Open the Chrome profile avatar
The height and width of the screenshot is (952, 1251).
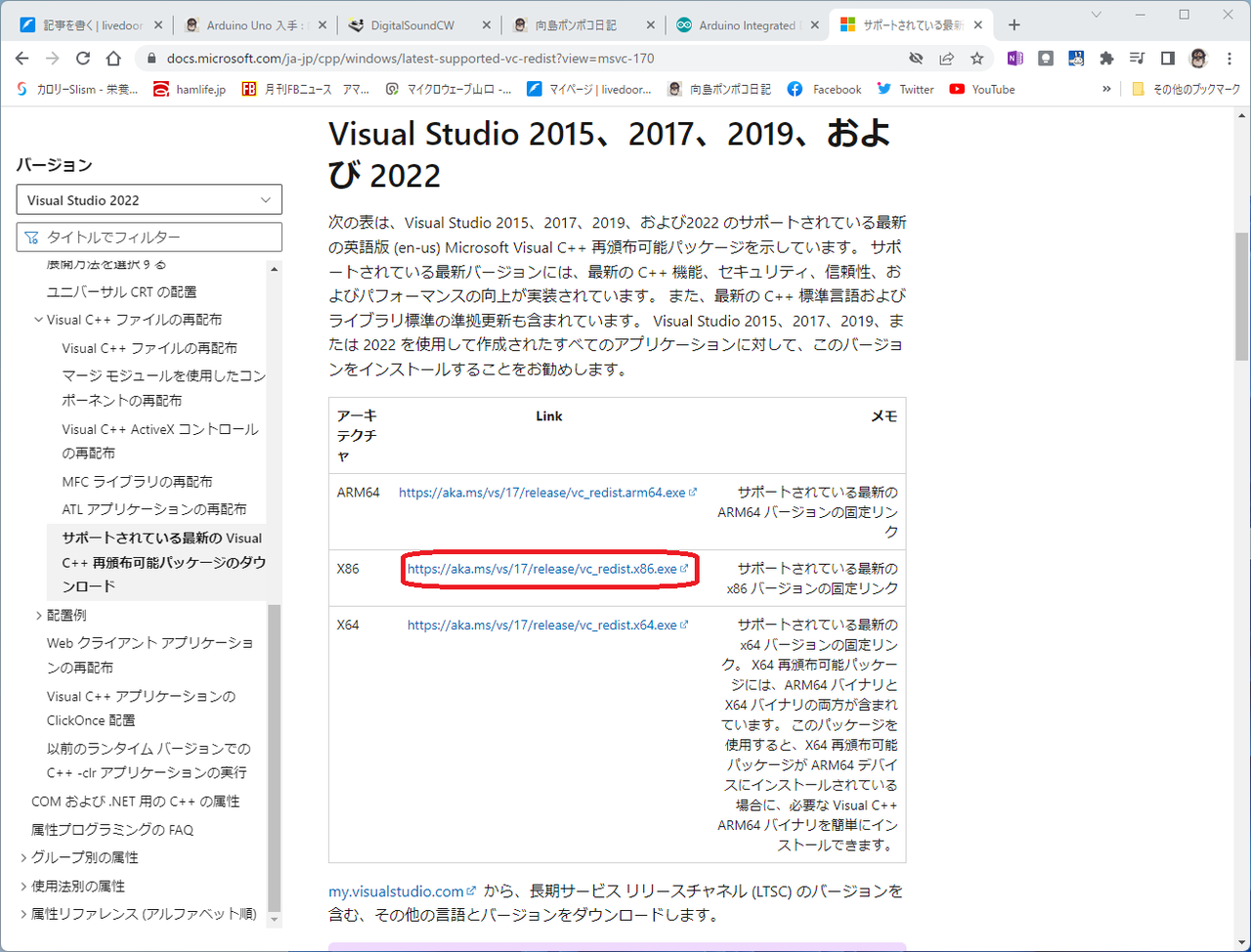(1198, 59)
